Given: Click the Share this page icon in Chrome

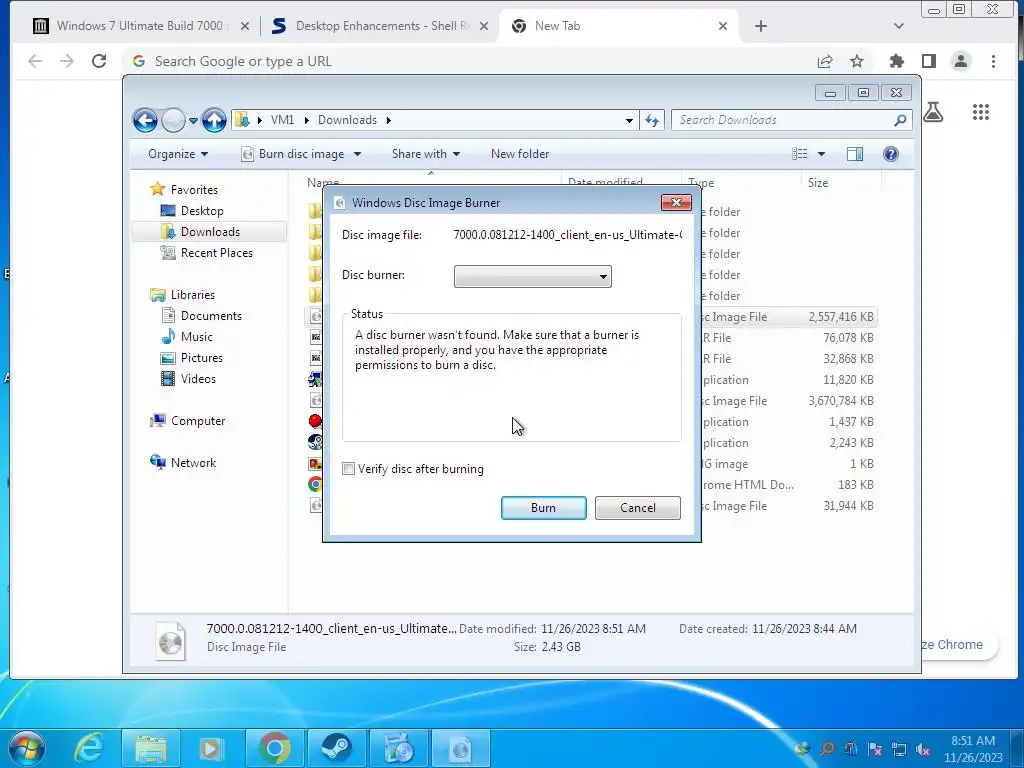Looking at the screenshot, I should pyautogui.click(x=825, y=61).
